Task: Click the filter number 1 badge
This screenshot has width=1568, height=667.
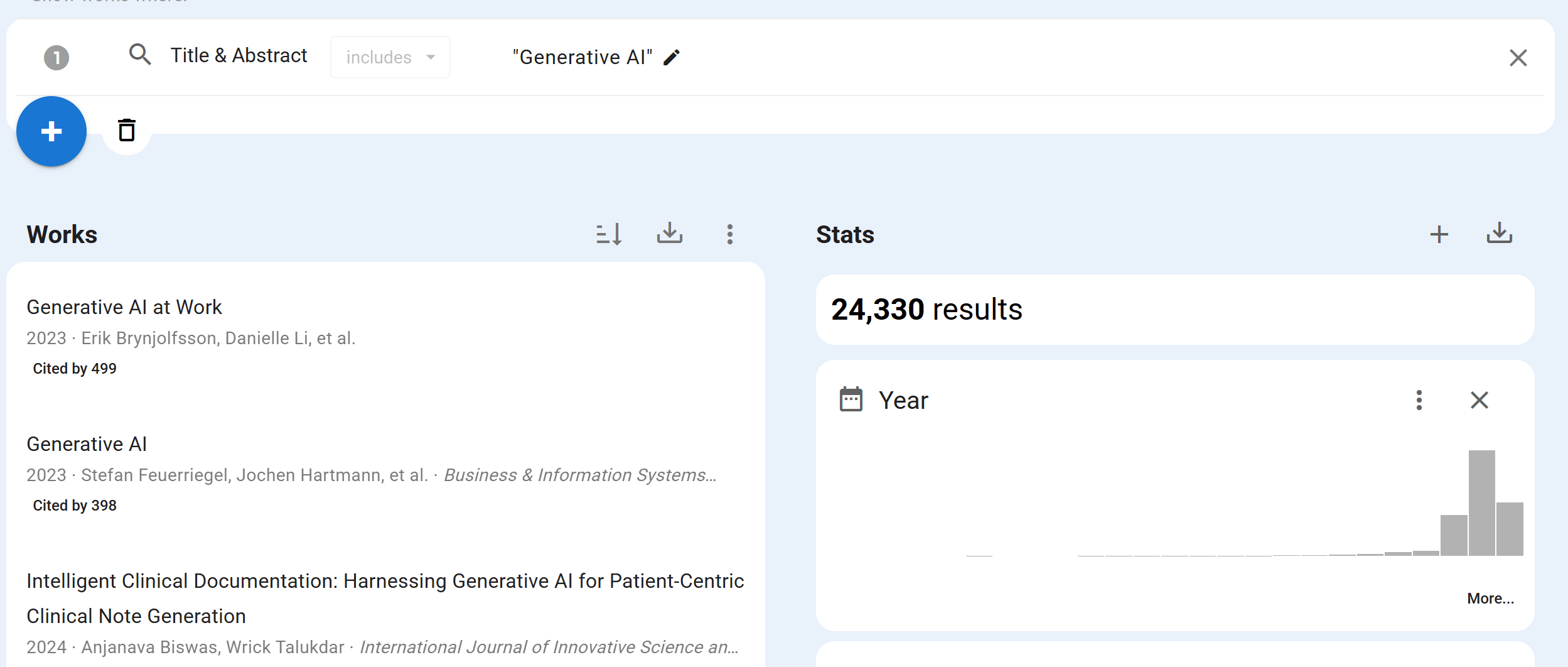Action: pyautogui.click(x=56, y=58)
